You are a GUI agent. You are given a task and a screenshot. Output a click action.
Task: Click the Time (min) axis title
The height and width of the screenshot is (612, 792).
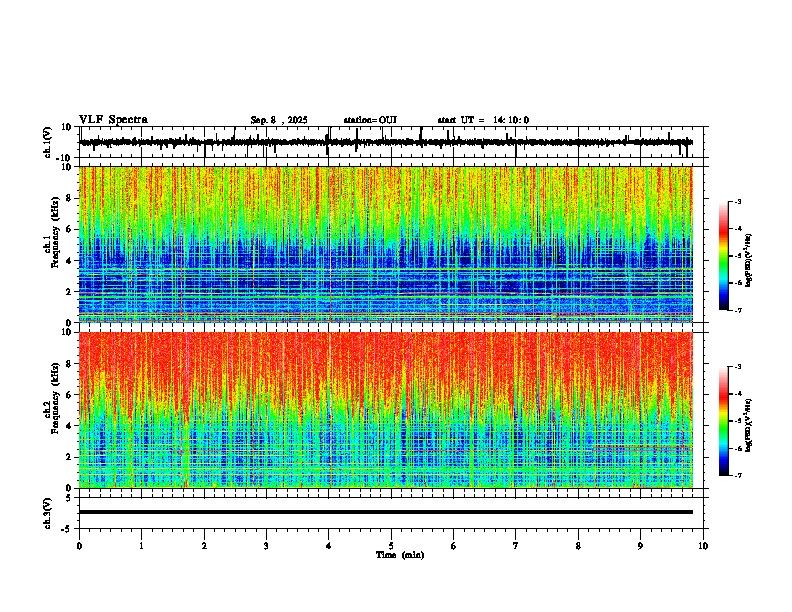click(x=400, y=555)
